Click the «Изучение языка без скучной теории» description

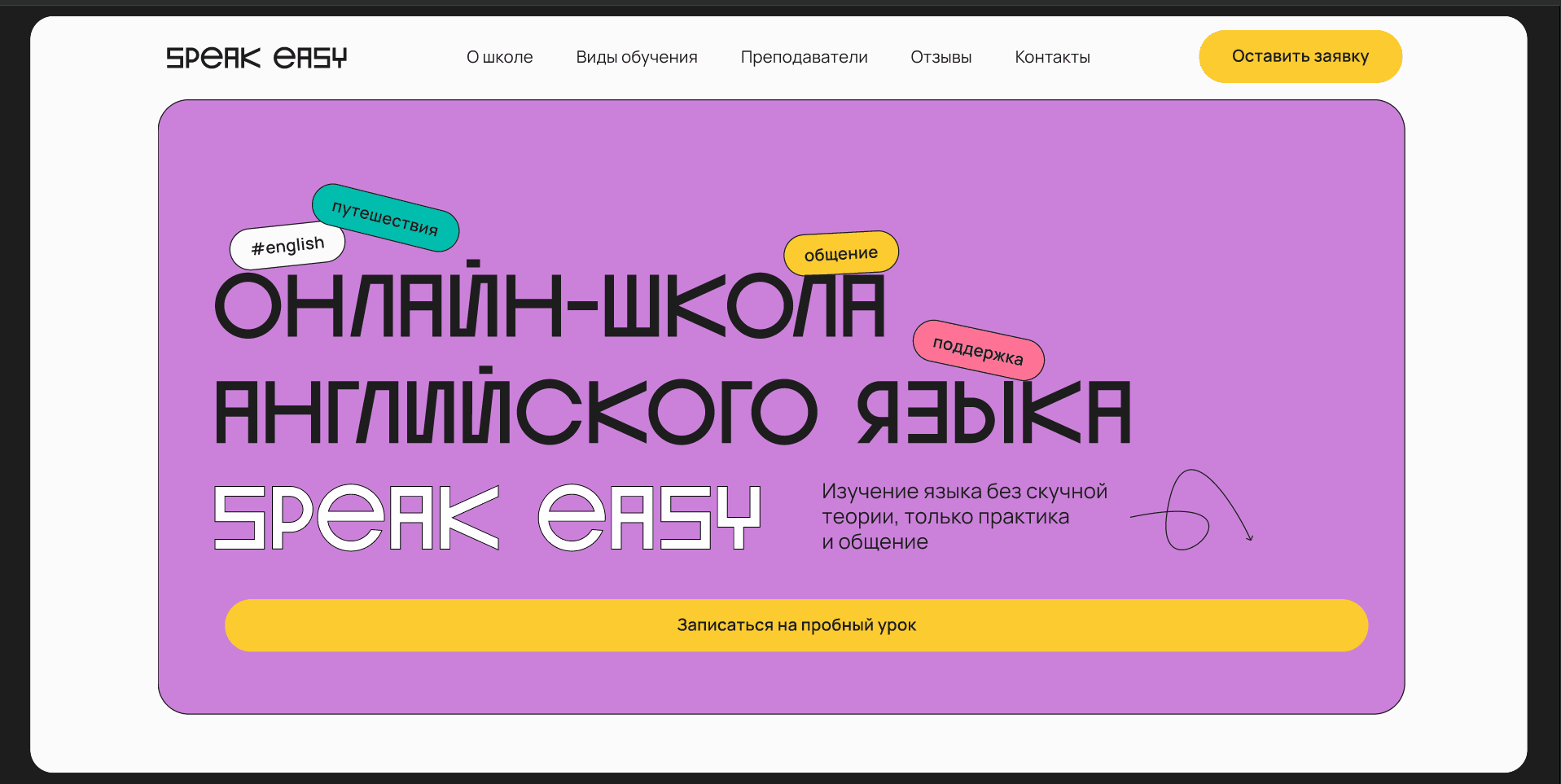coord(963,516)
